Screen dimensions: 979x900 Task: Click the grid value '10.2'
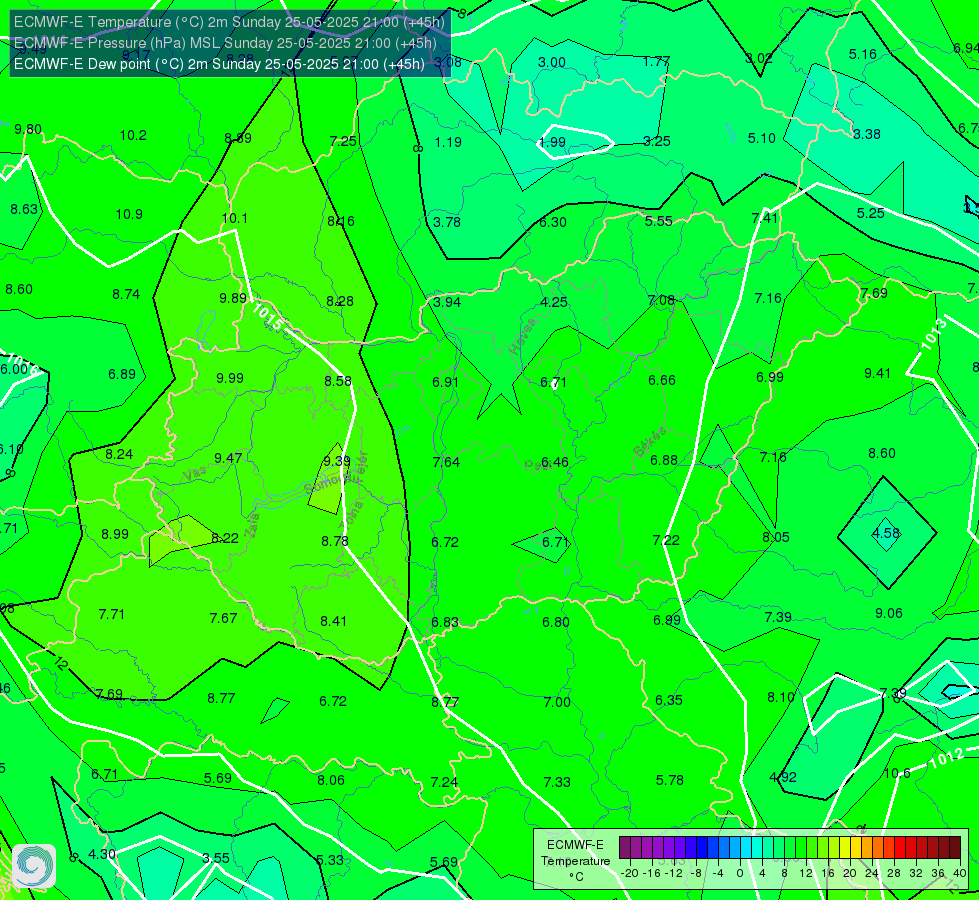click(x=133, y=135)
